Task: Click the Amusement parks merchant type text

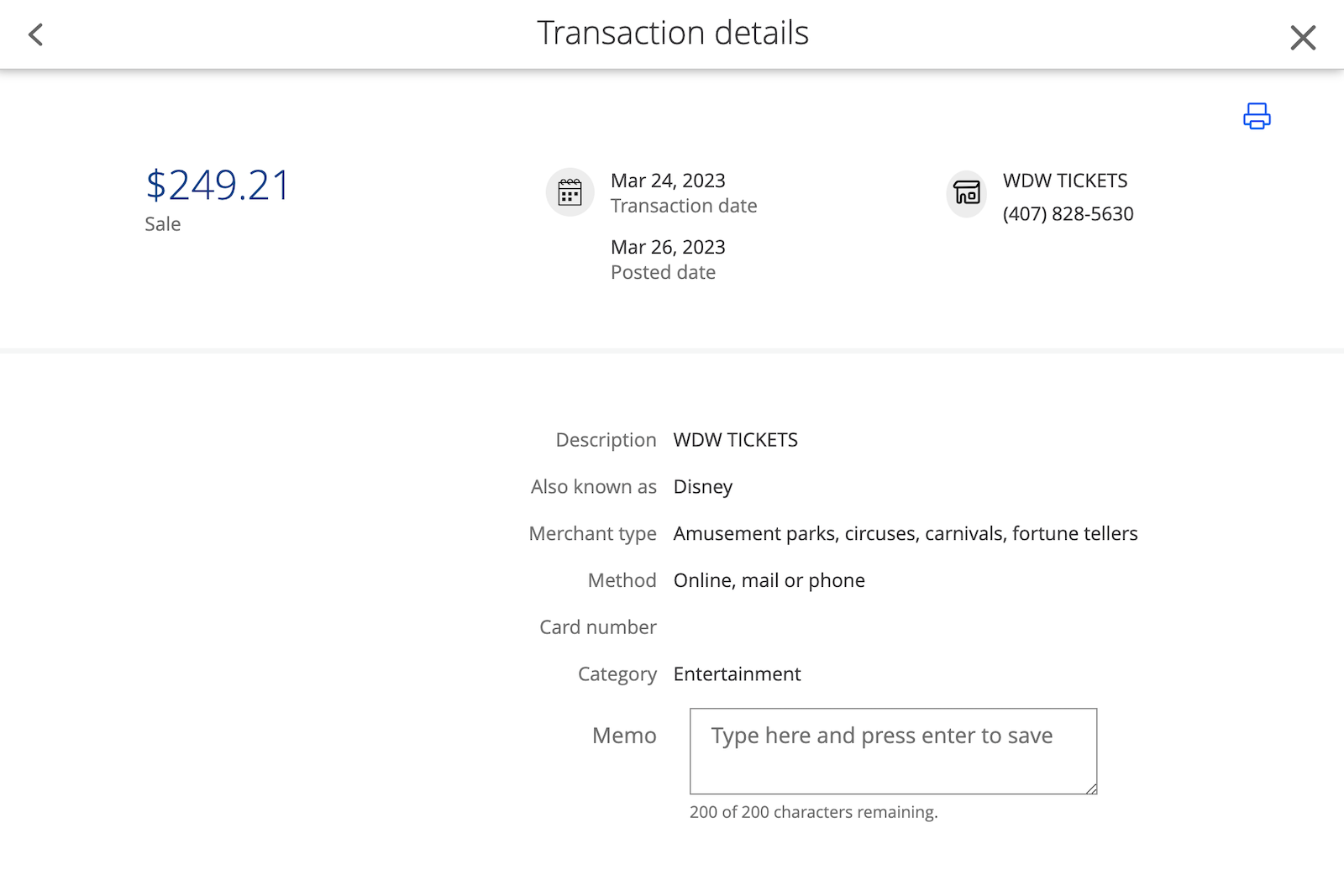Action: 905,534
